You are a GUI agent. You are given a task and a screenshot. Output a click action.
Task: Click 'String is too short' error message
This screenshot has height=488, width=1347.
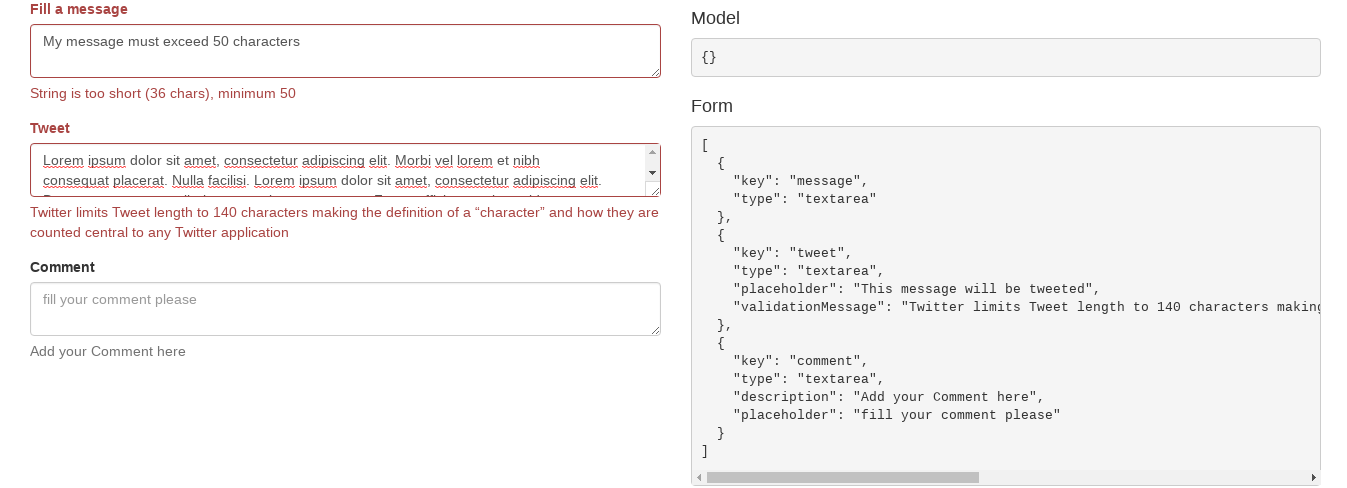[x=163, y=94]
